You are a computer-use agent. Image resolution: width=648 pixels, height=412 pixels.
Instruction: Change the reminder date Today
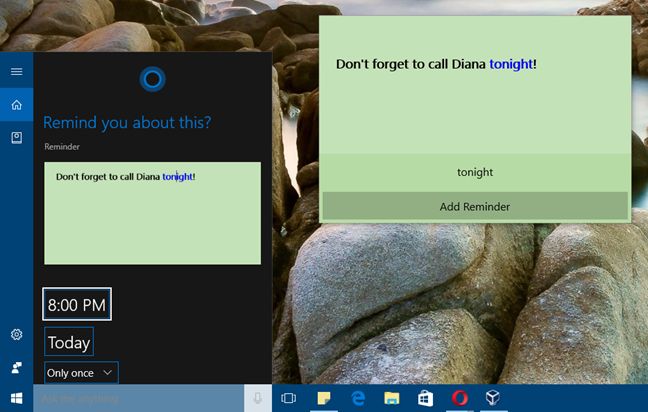click(69, 342)
